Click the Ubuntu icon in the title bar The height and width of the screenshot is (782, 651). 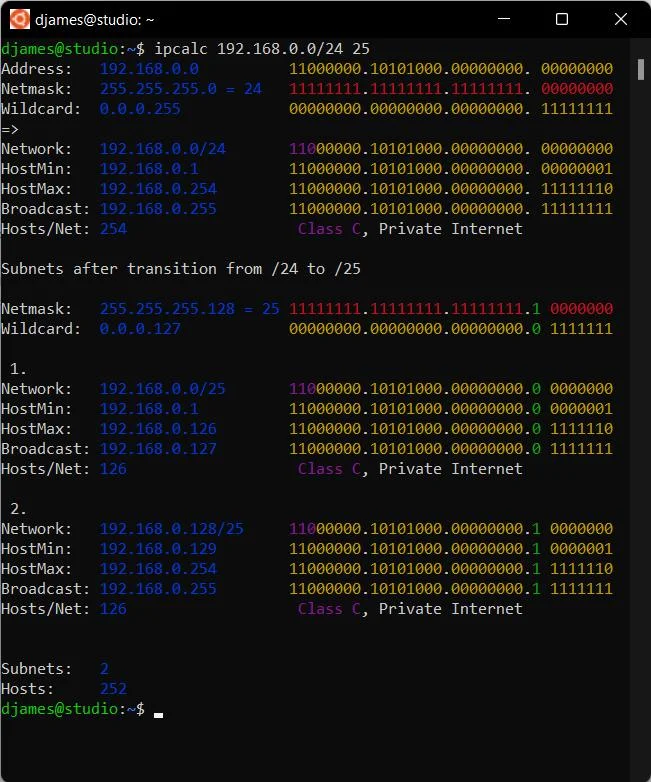coord(19,19)
